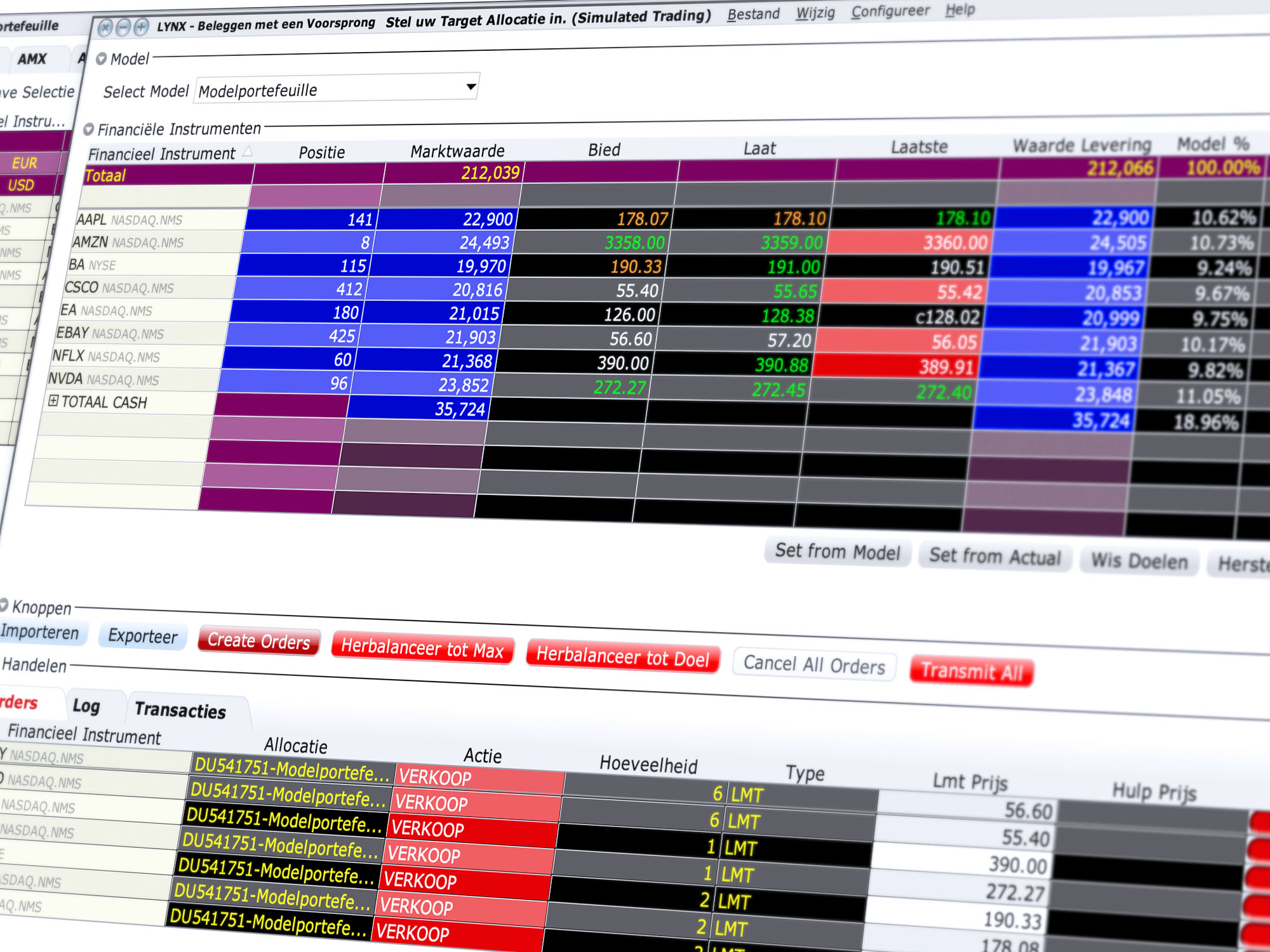Collapse the Model section disclosure icon
Image resolution: width=1270 pixels, height=952 pixels.
[101, 59]
